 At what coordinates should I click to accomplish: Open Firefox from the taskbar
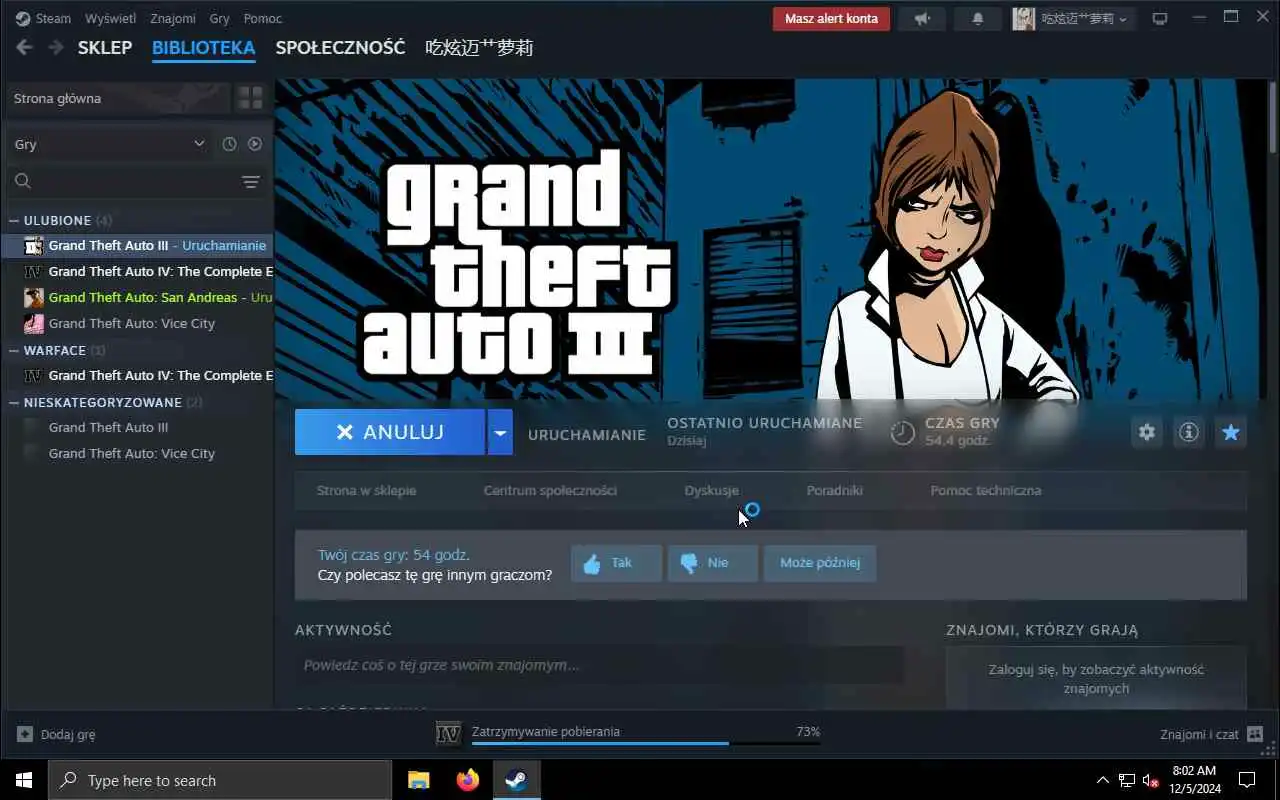coord(467,780)
